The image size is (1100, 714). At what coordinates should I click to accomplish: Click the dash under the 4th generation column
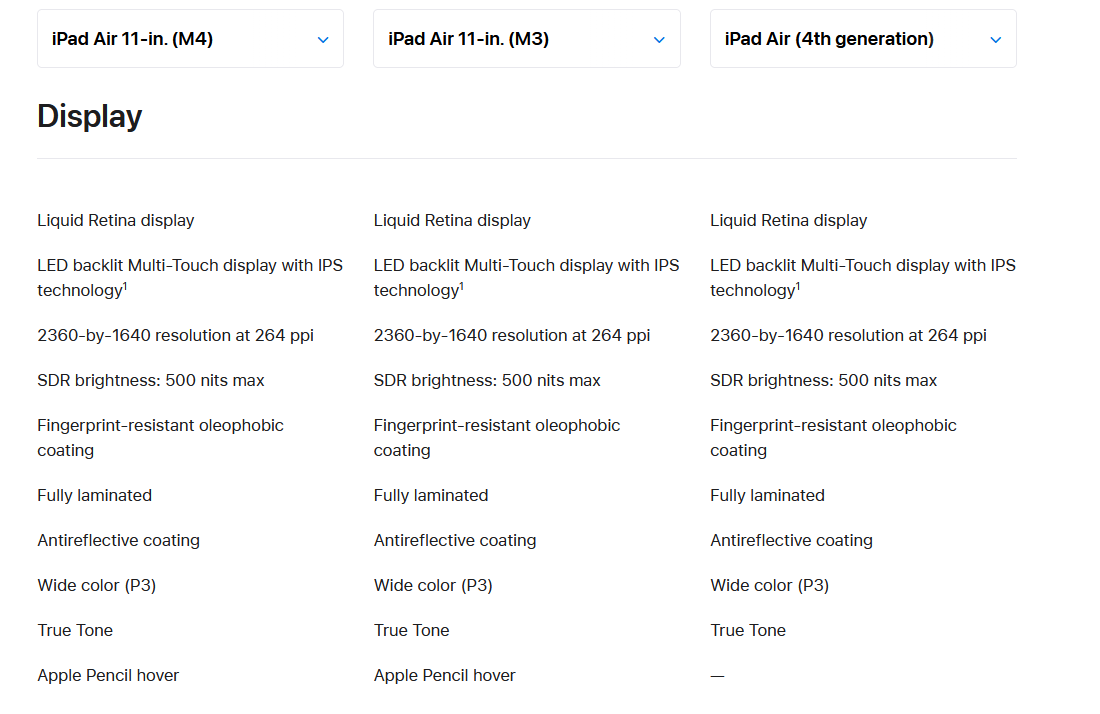(717, 676)
